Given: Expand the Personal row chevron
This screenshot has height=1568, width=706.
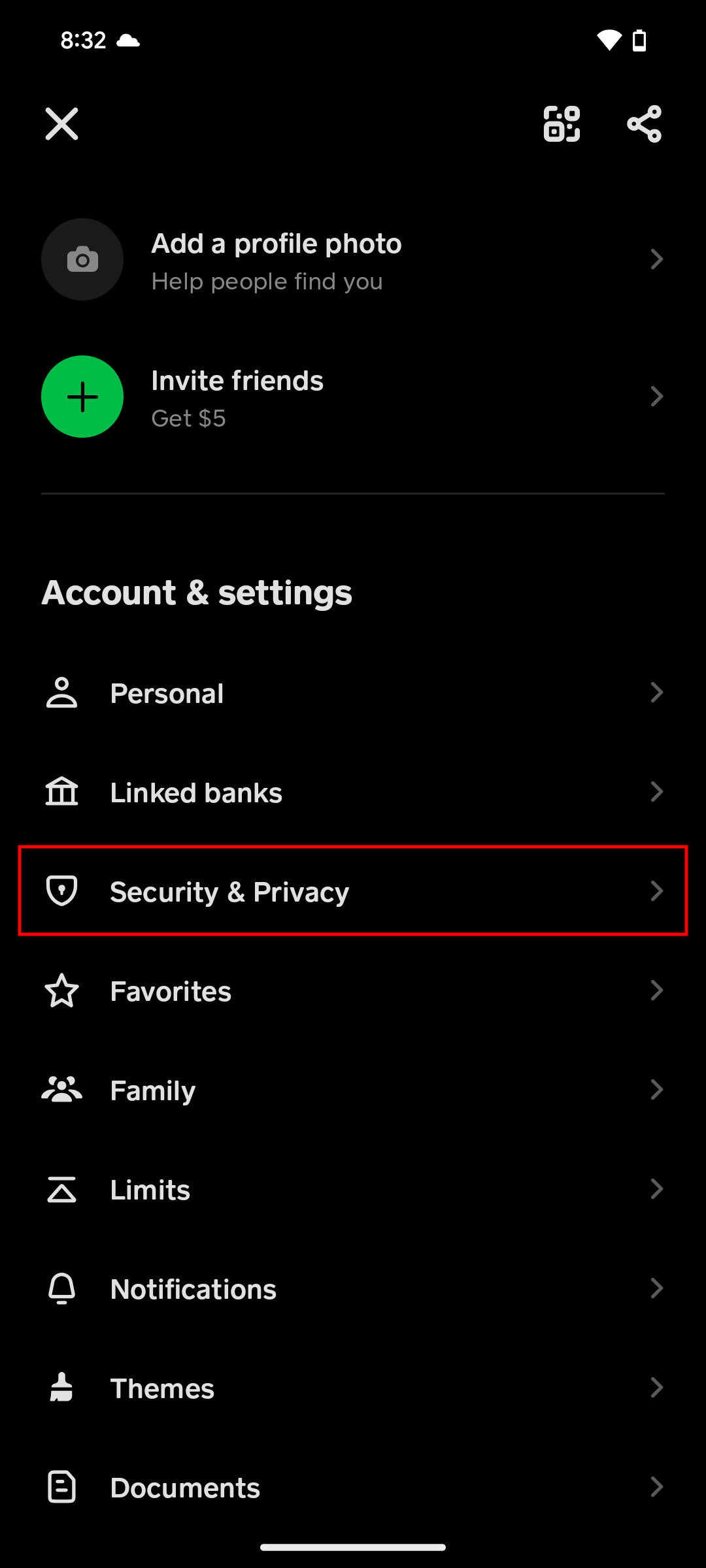Looking at the screenshot, I should tap(656, 693).
